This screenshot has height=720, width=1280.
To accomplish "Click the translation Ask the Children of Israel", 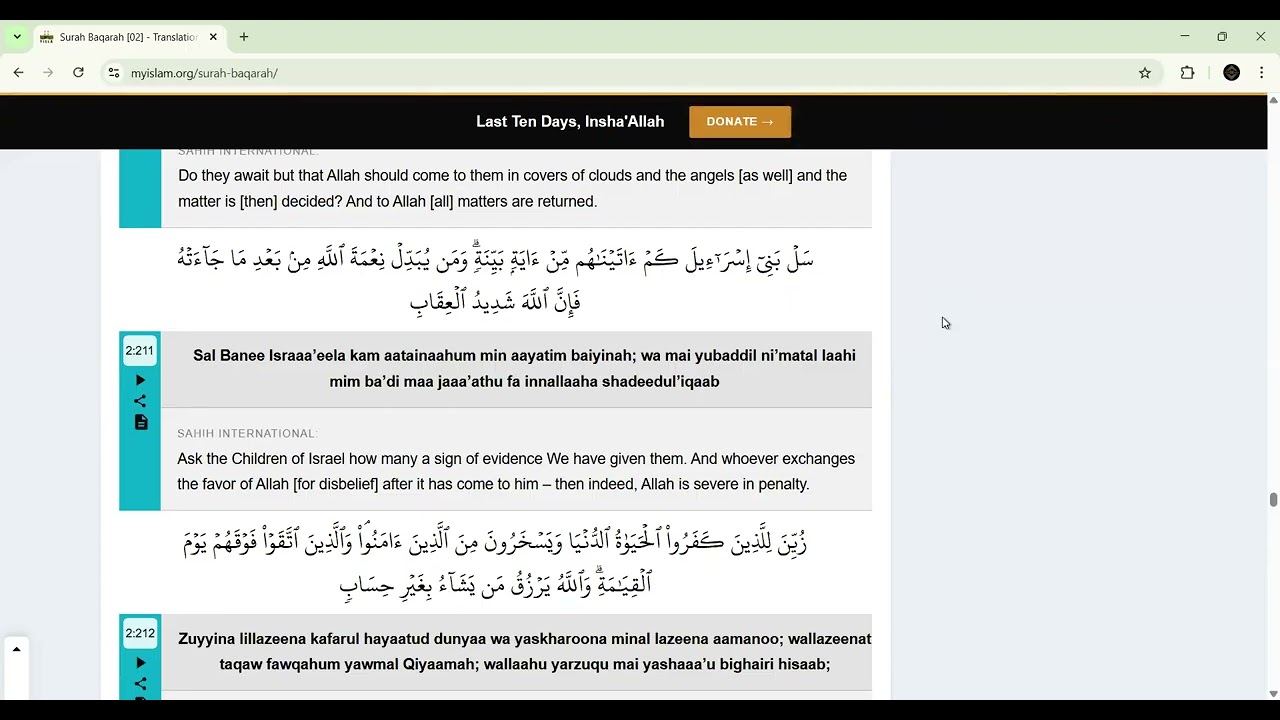I will tap(516, 472).
